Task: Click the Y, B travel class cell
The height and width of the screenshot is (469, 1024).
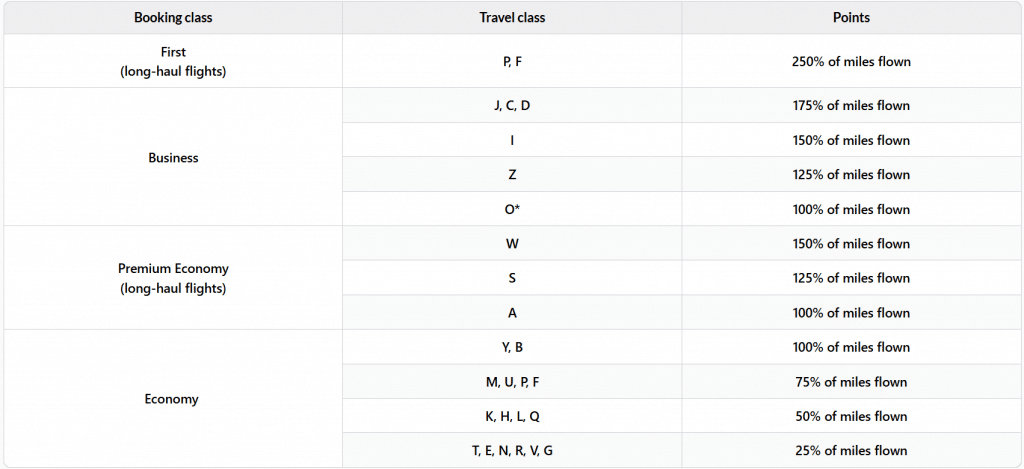Action: [512, 347]
